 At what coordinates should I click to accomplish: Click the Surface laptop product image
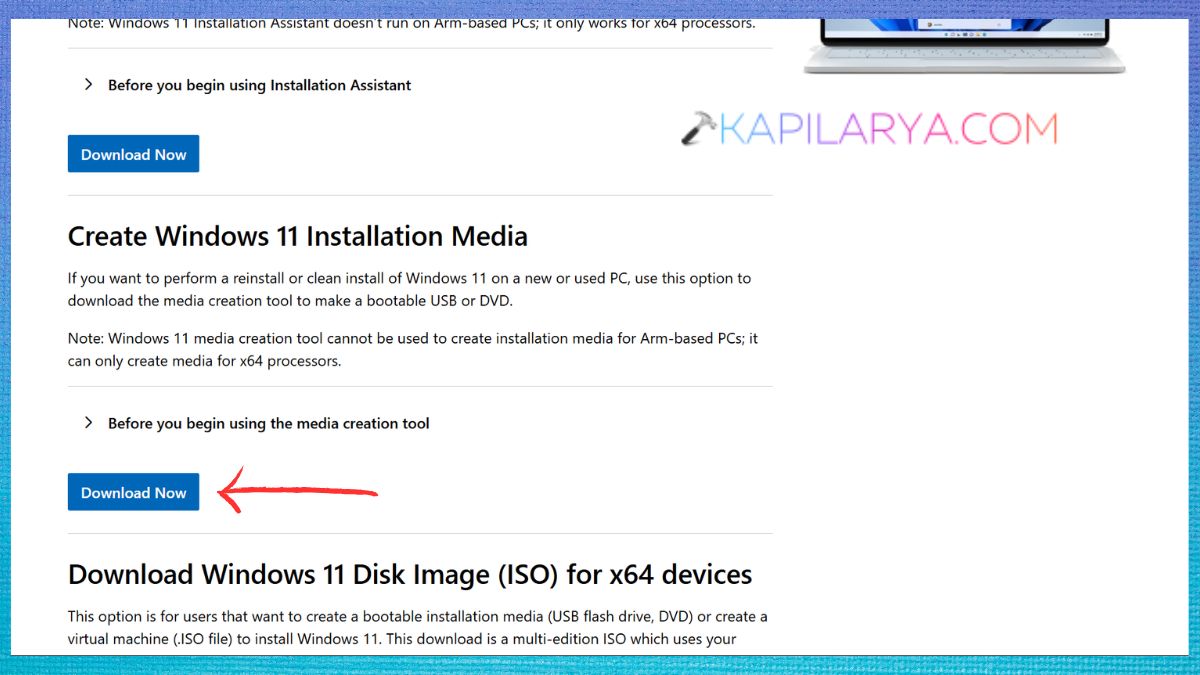[965, 45]
